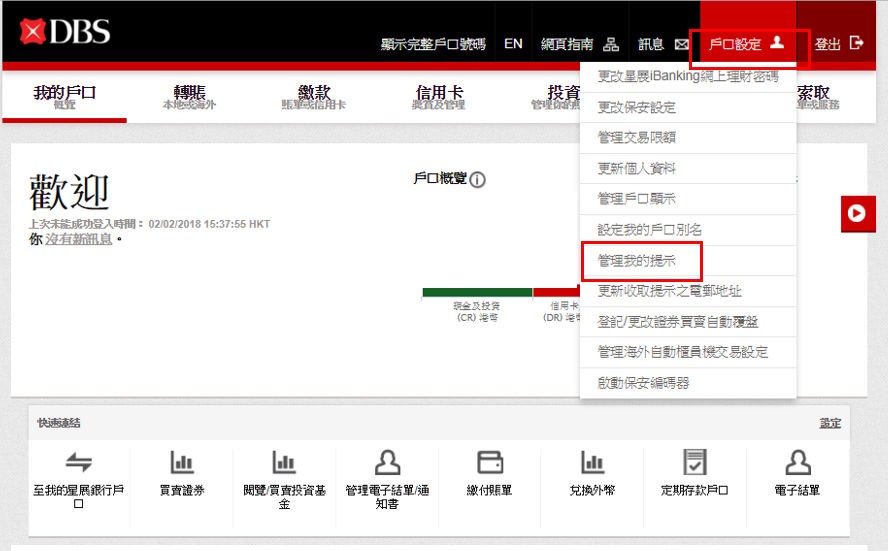Open 至我的星展銀行戶口 transfer icon

pyautogui.click(x=79, y=462)
